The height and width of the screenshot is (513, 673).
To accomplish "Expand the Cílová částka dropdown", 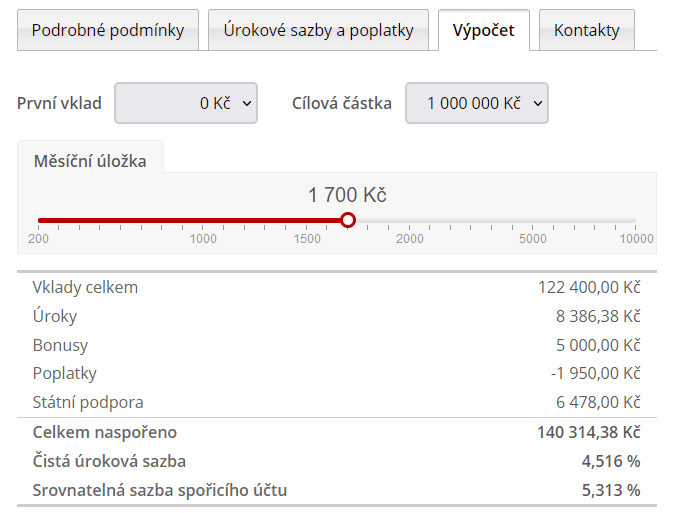I will click(477, 103).
